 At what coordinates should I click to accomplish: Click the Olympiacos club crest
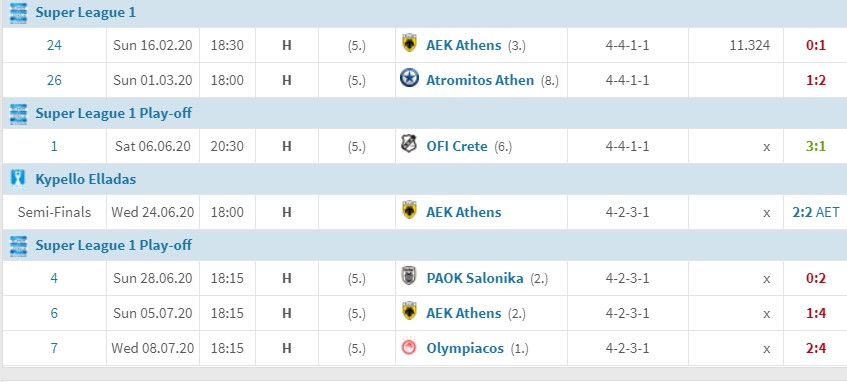[x=409, y=347]
